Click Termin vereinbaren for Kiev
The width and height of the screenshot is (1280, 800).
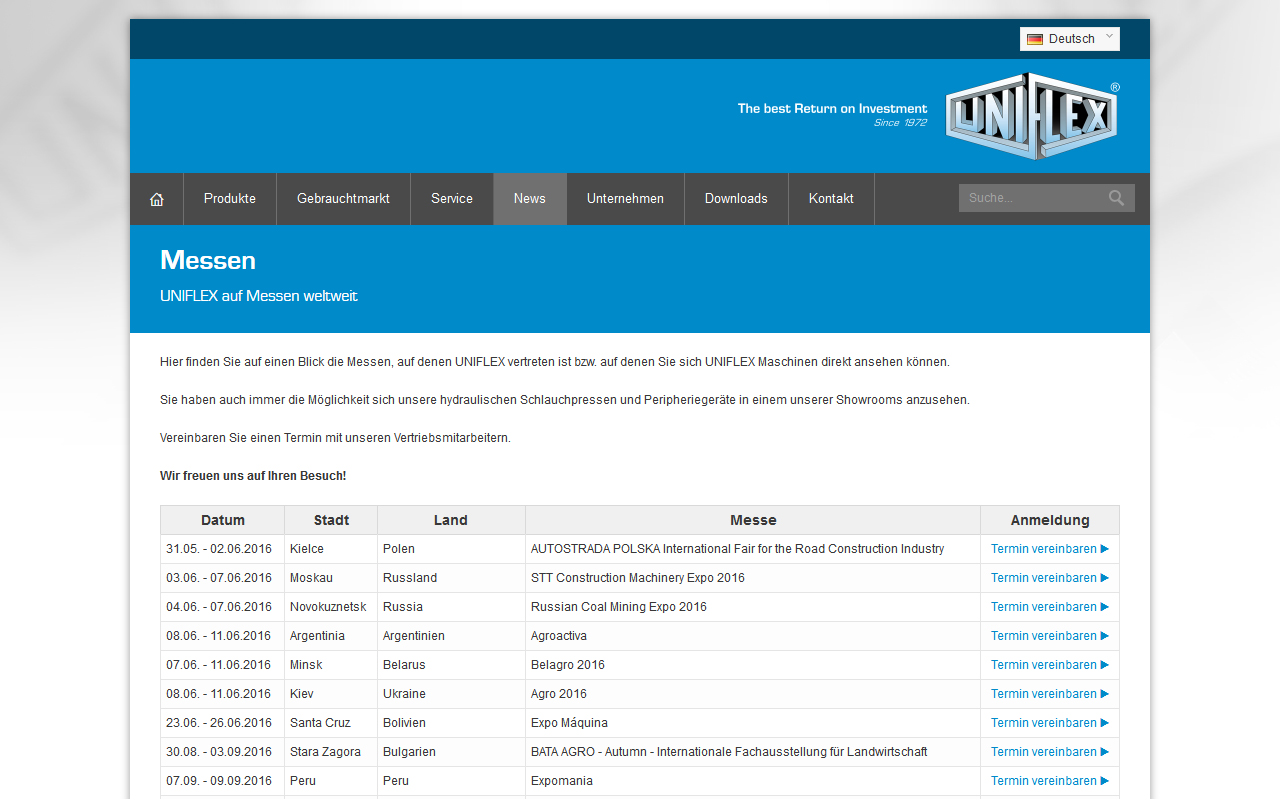coord(1050,694)
